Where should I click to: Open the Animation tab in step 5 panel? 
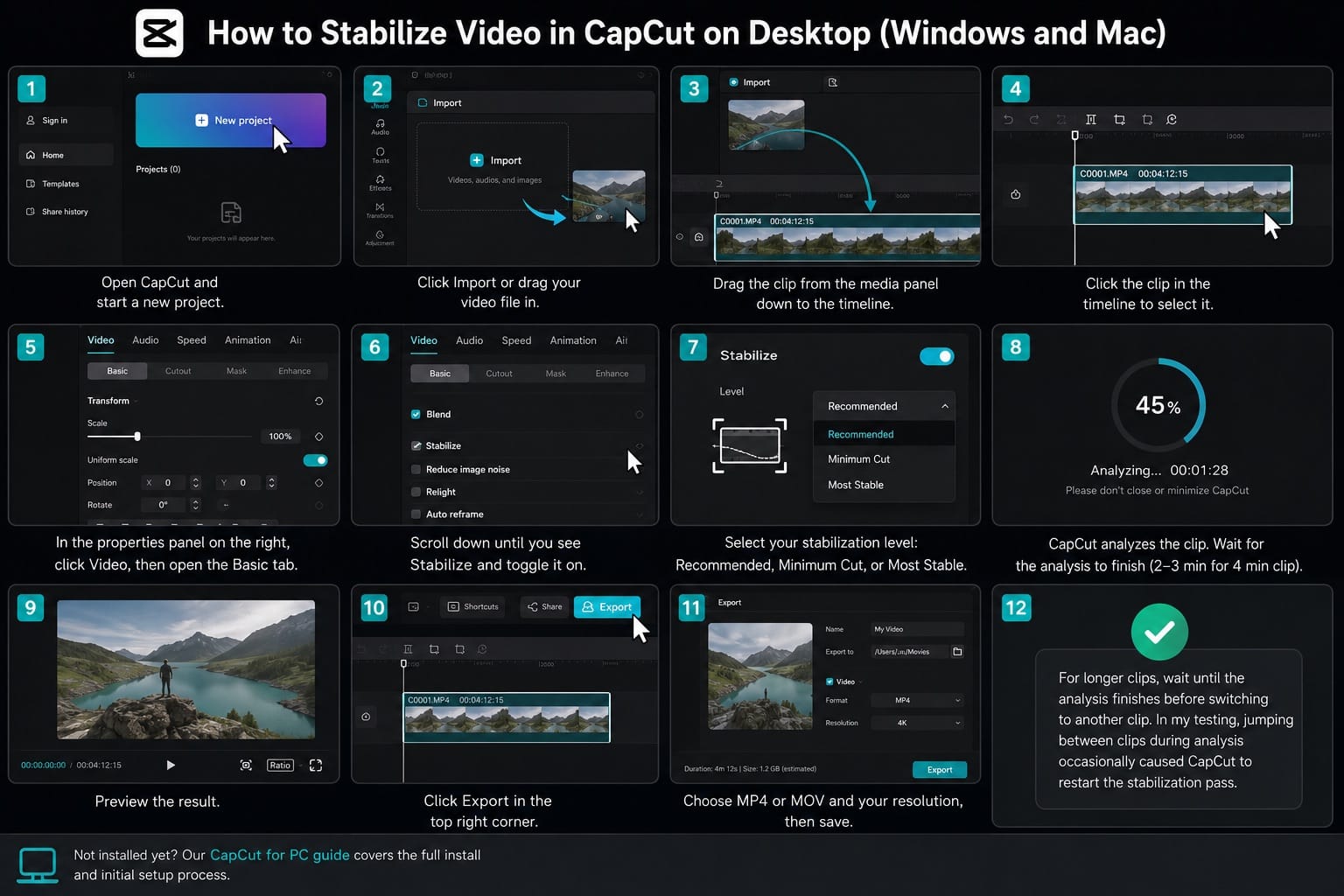248,340
